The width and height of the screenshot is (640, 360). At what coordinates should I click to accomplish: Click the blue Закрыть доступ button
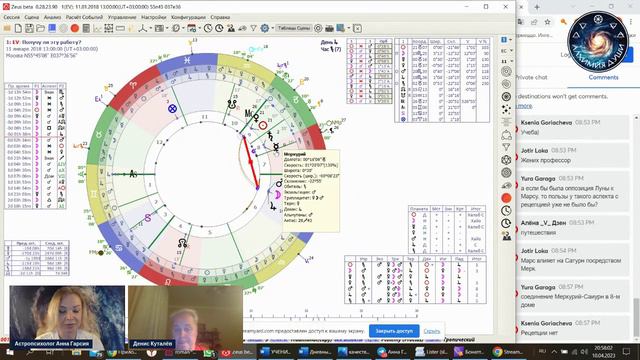pos(394,331)
